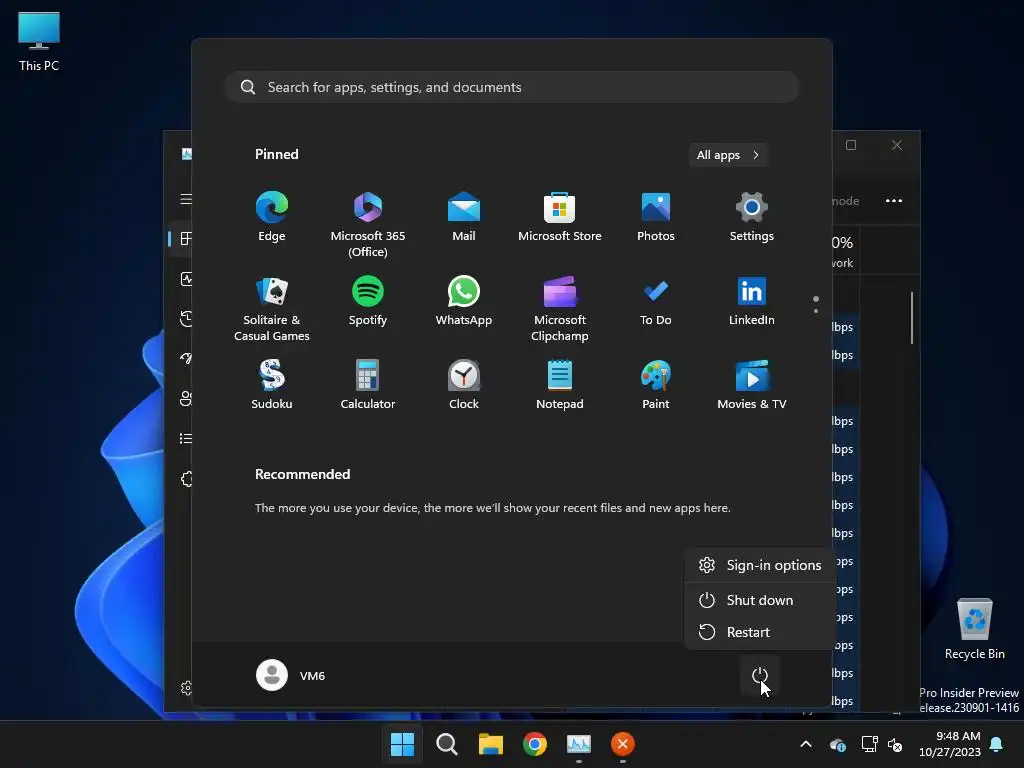Click the Power button in Start menu

click(x=760, y=675)
